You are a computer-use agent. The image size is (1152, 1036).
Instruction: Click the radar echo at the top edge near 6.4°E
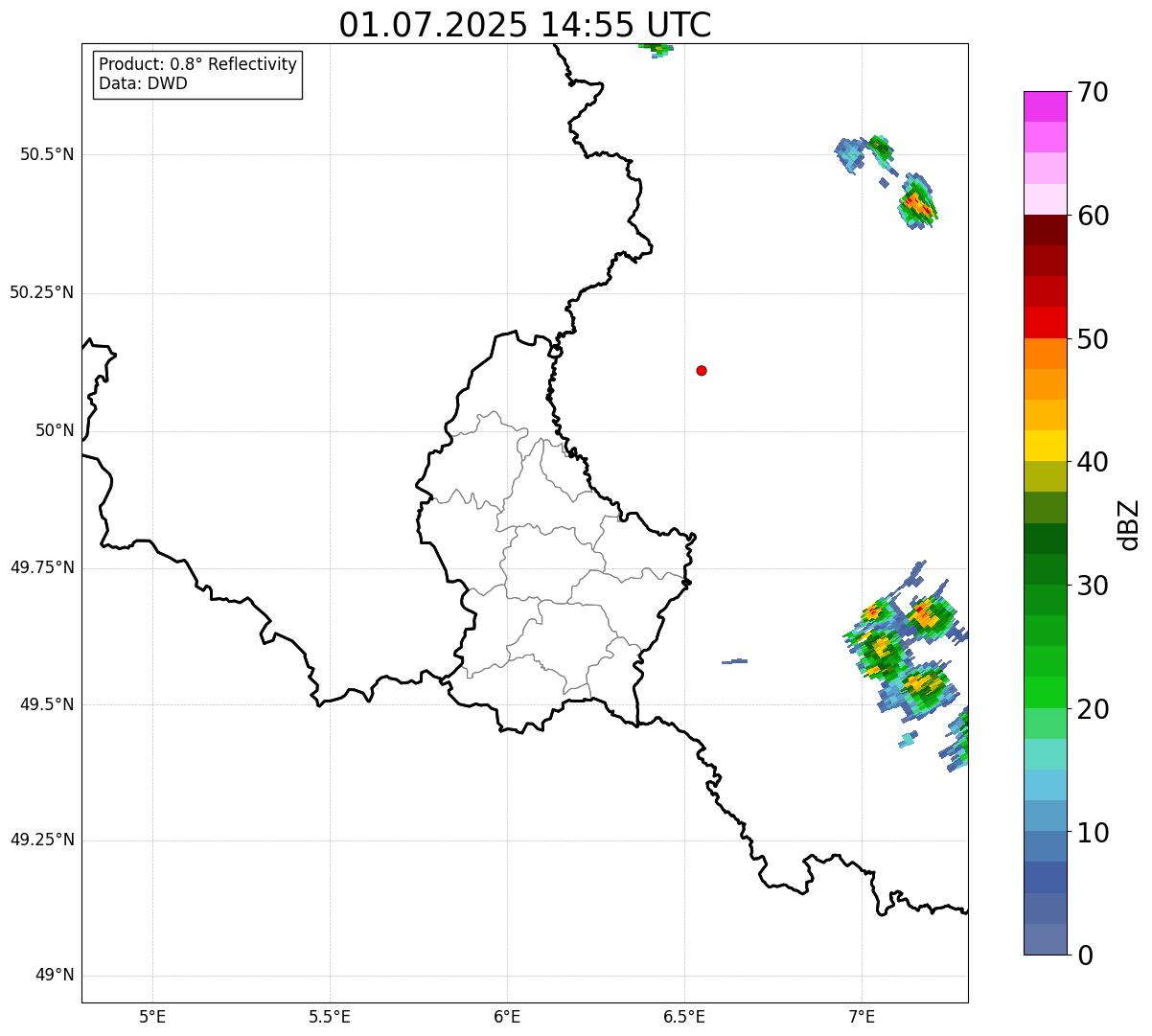[x=657, y=49]
